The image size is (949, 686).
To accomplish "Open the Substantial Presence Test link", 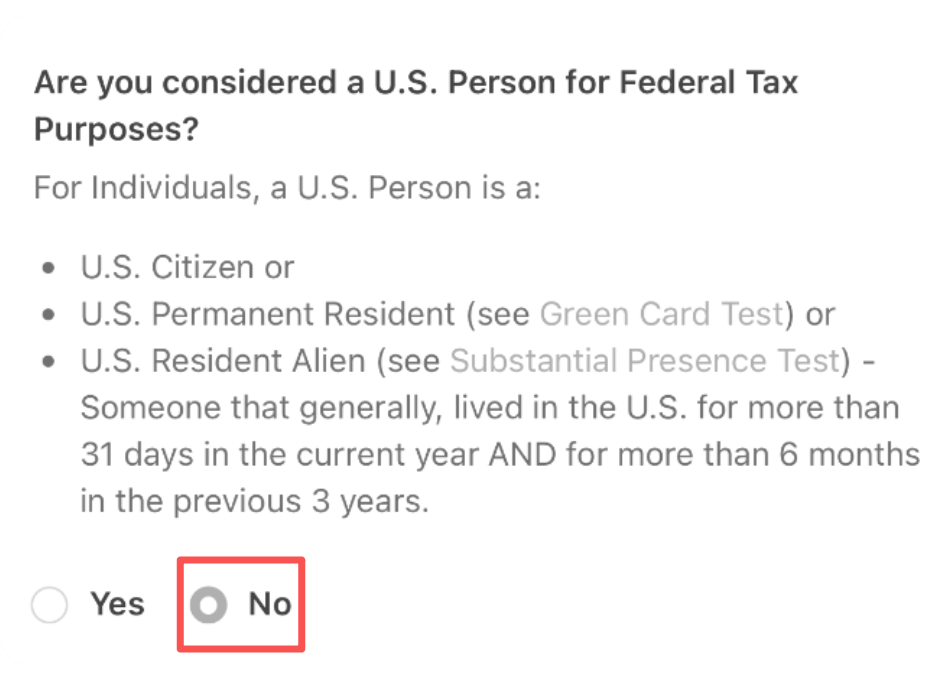I will [x=646, y=361].
